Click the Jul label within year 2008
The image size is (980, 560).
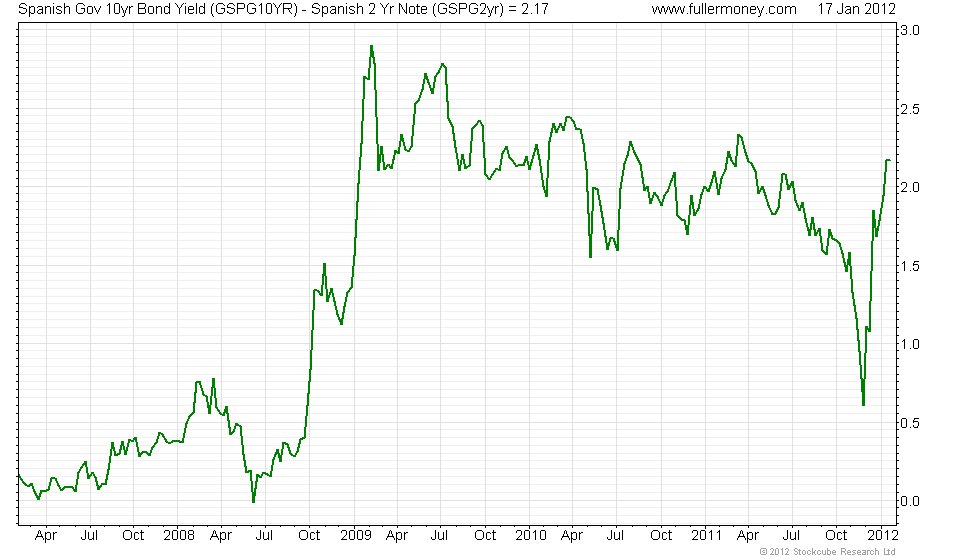coord(264,536)
